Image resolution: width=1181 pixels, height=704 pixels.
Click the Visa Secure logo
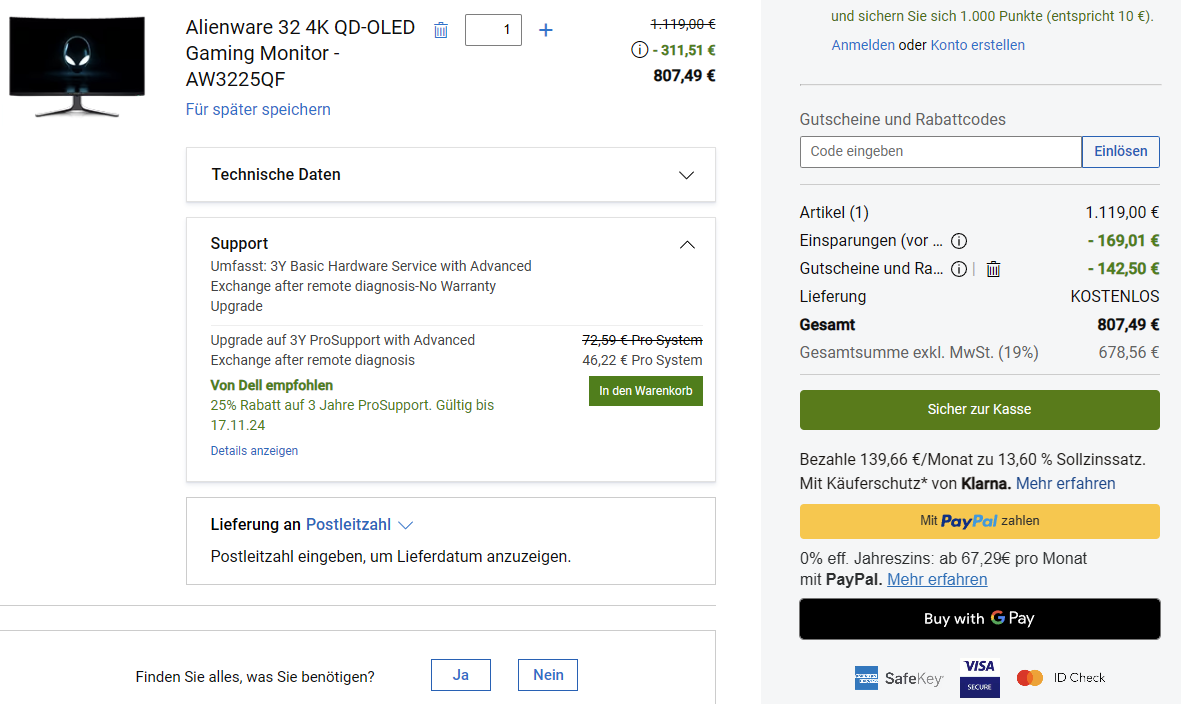(x=979, y=678)
